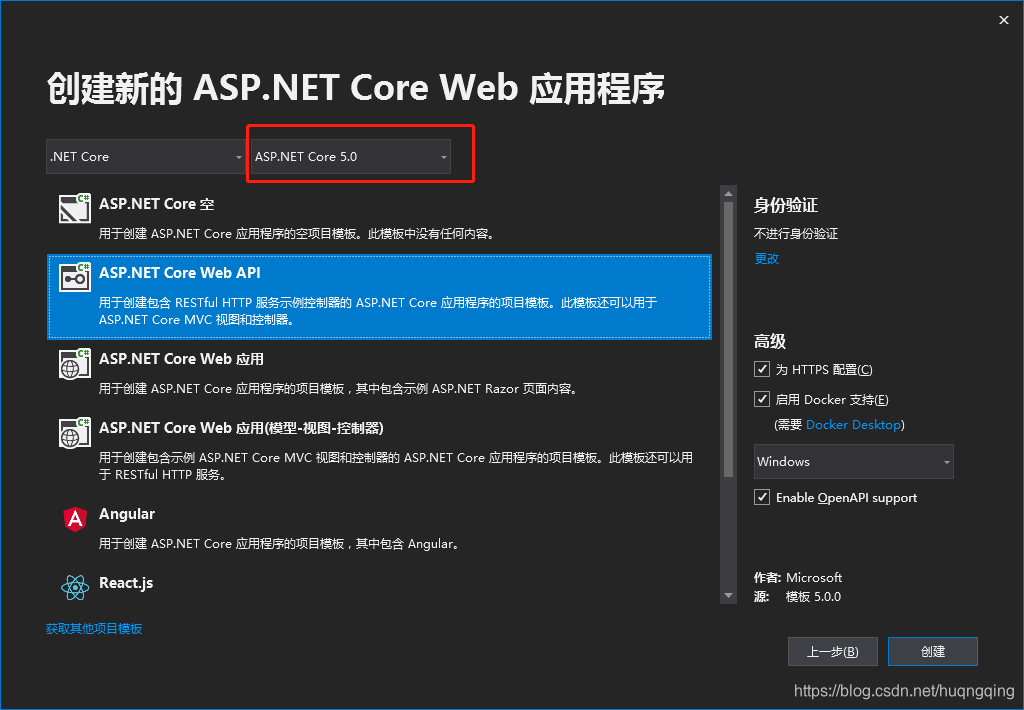Viewport: 1024px width, 710px height.
Task: Click the 更改 authentication link
Action: point(767,259)
